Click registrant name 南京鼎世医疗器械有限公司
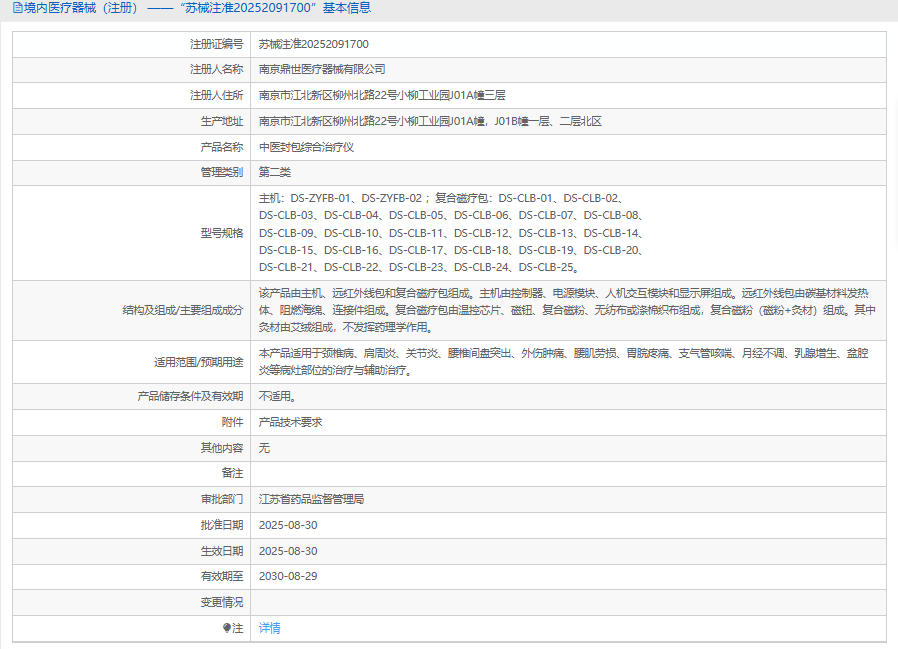898x649 pixels. tap(322, 69)
